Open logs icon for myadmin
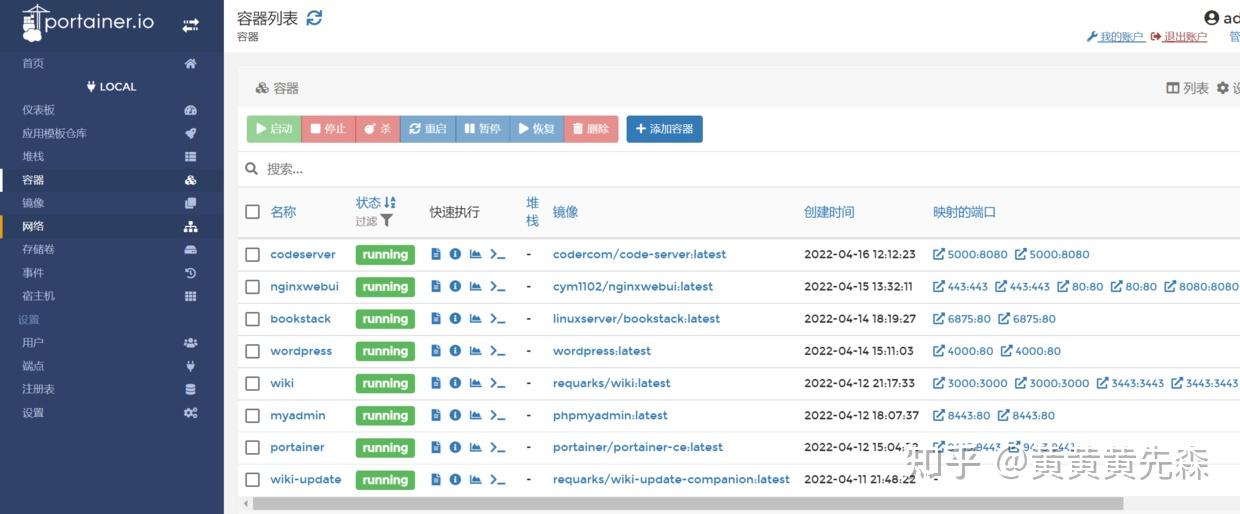Viewport: 1240px width, 514px height. tap(436, 415)
